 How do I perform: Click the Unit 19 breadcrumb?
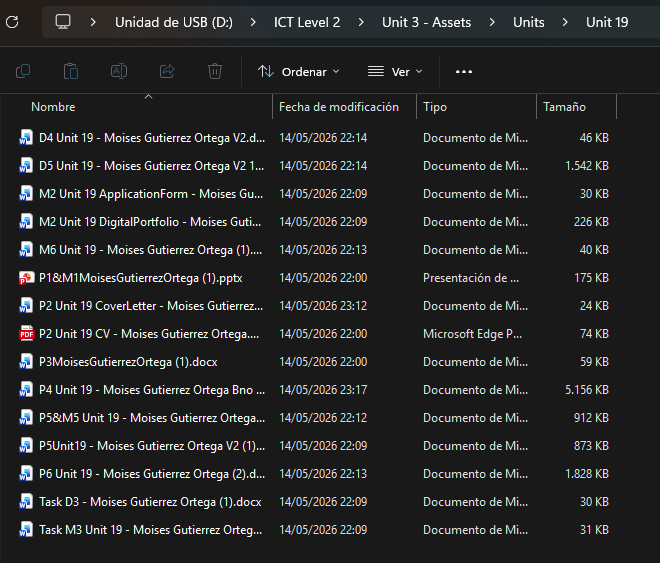[607, 22]
